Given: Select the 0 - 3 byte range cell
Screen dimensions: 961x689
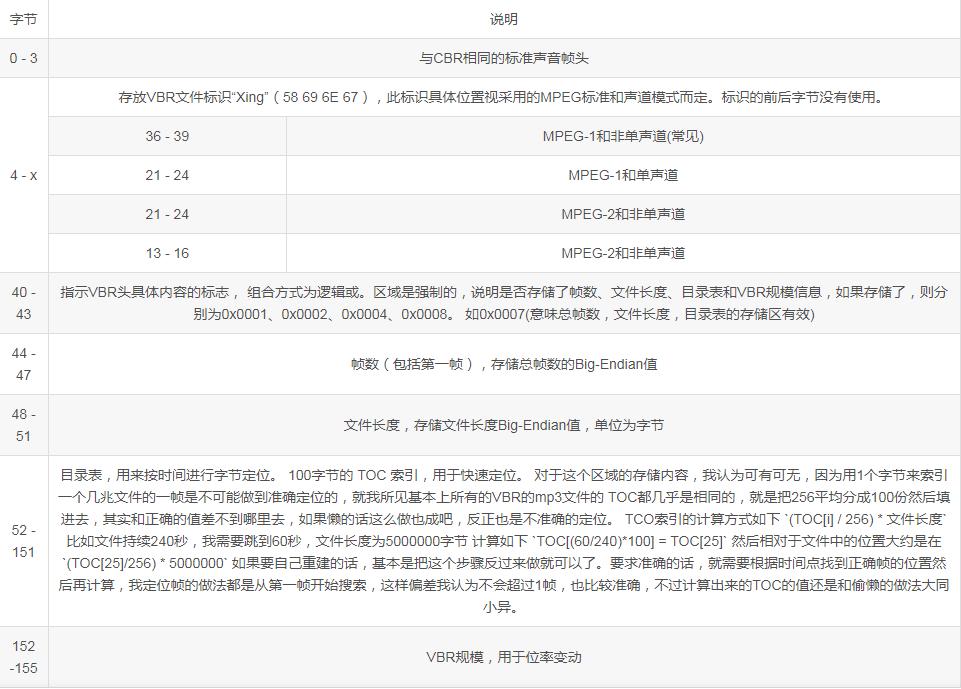Looking at the screenshot, I should (x=25, y=58).
